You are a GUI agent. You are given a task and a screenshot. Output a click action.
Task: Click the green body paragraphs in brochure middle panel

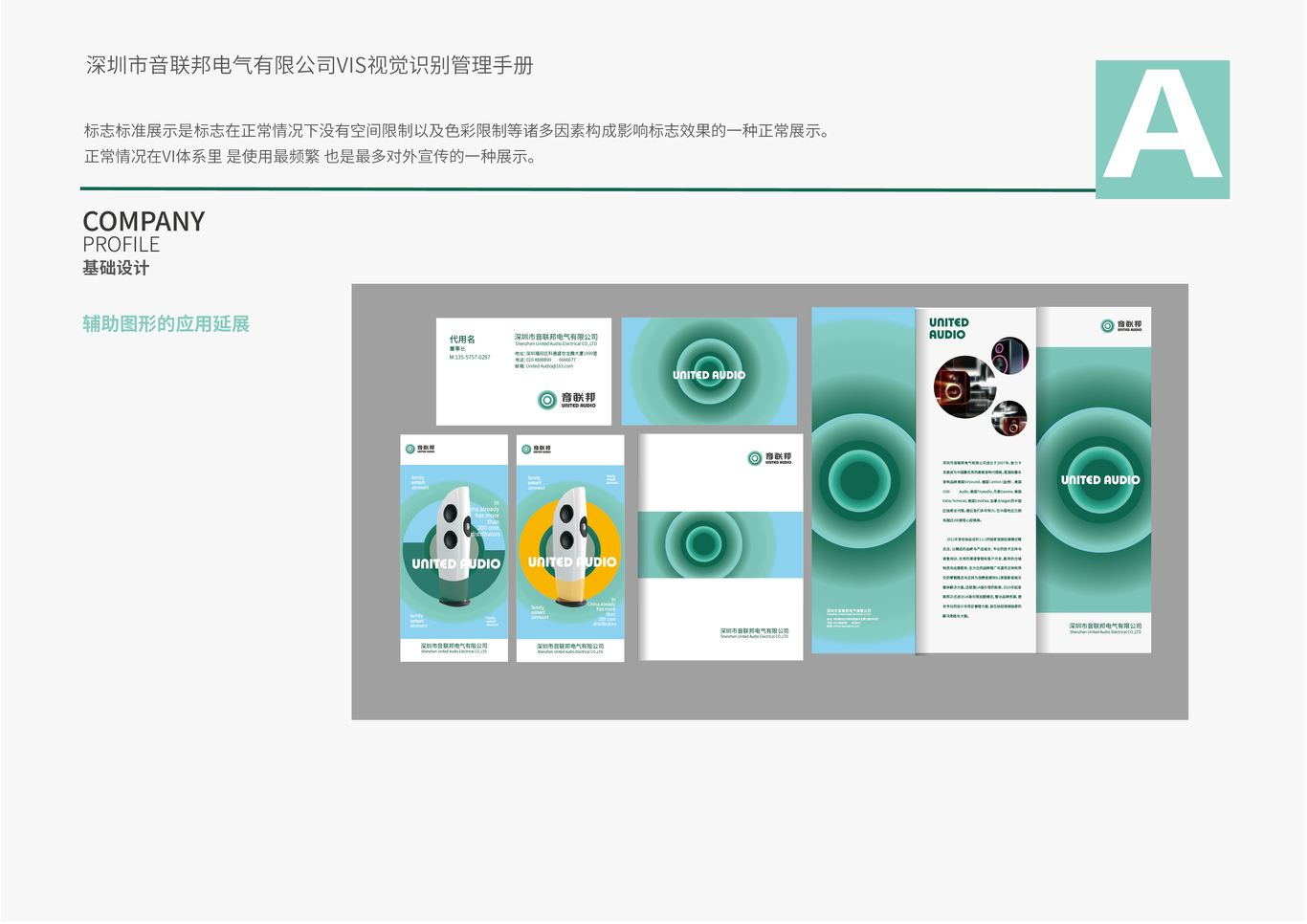click(982, 539)
